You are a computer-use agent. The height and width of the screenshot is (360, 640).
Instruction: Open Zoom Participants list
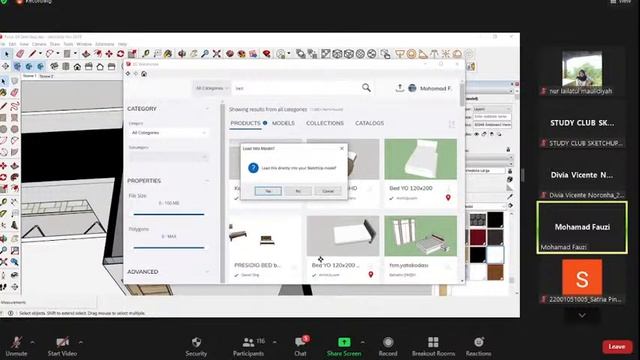(248, 346)
